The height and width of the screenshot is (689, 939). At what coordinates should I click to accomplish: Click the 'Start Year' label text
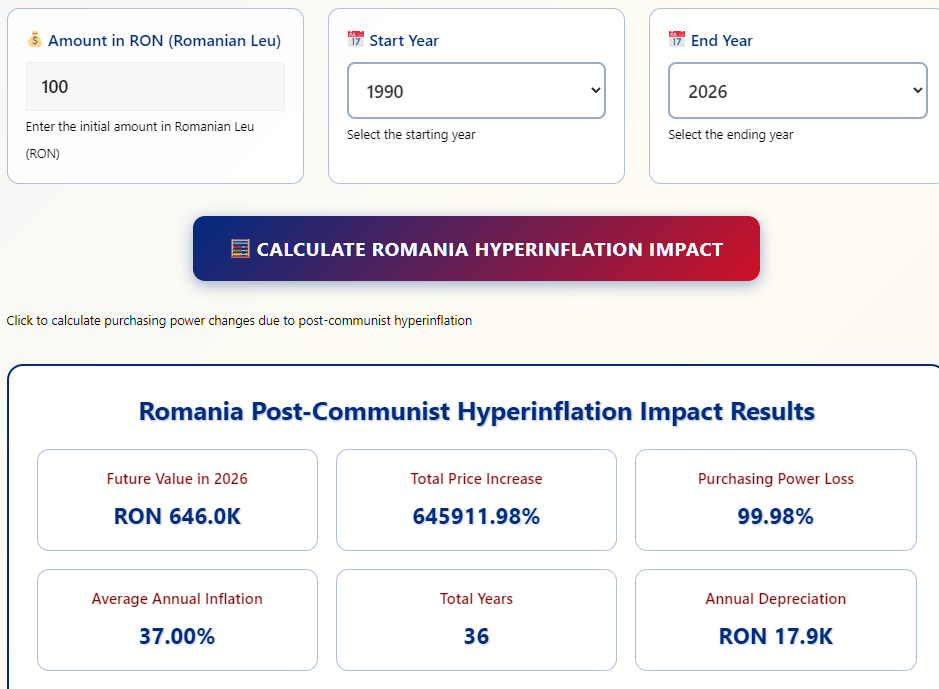[404, 41]
